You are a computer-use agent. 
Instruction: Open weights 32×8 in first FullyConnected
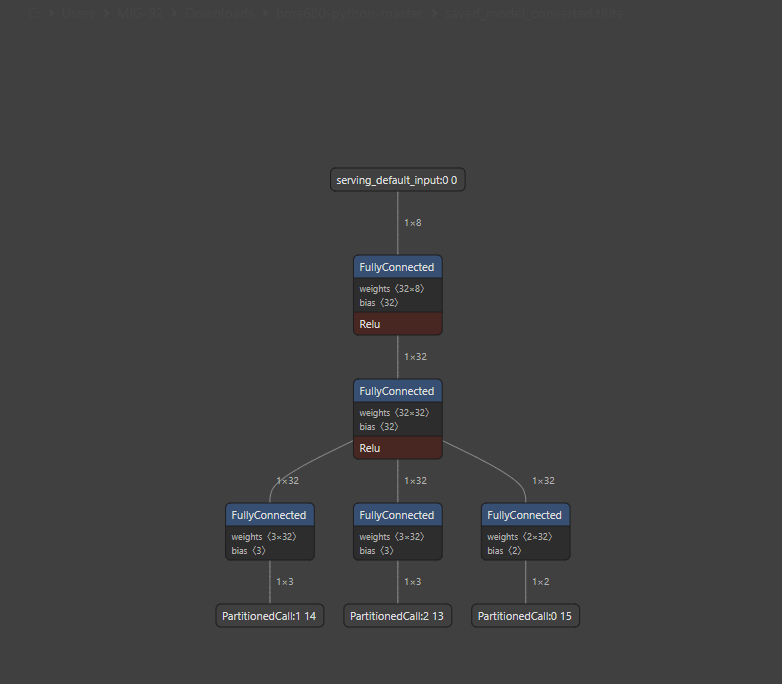[x=390, y=289]
